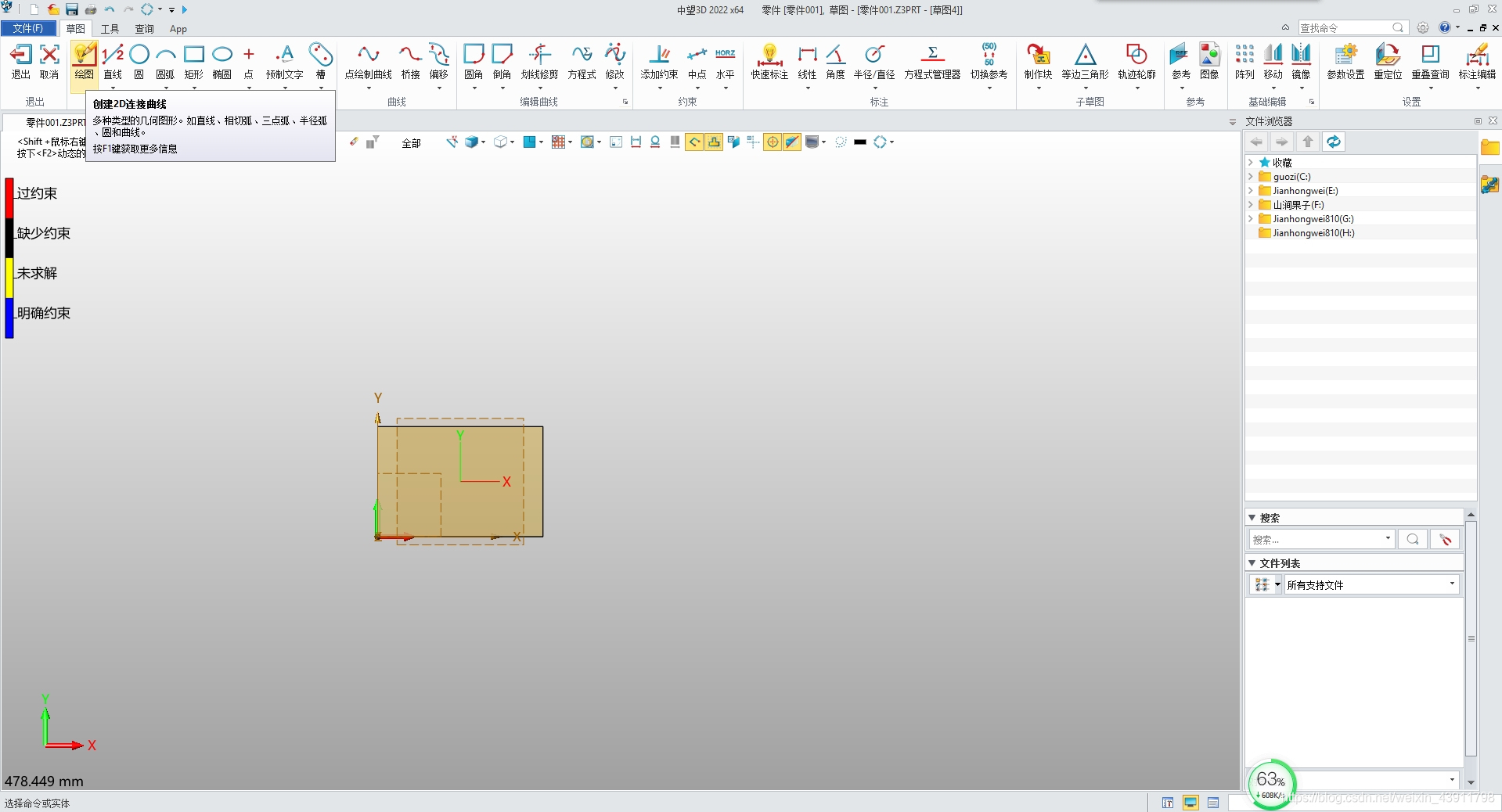Toggle the highlighted stamp icon in the view bar
This screenshot has height=812, width=1502.
[714, 142]
